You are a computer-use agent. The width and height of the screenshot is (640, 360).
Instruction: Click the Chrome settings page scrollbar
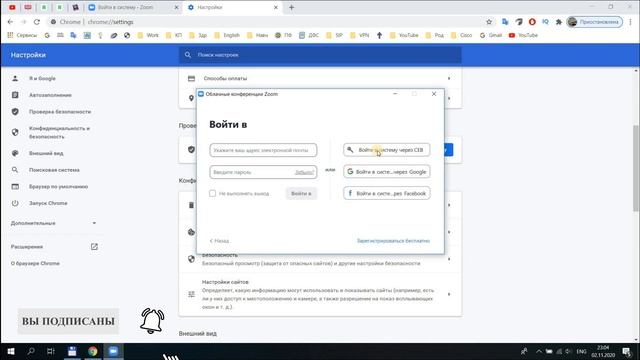click(x=636, y=168)
